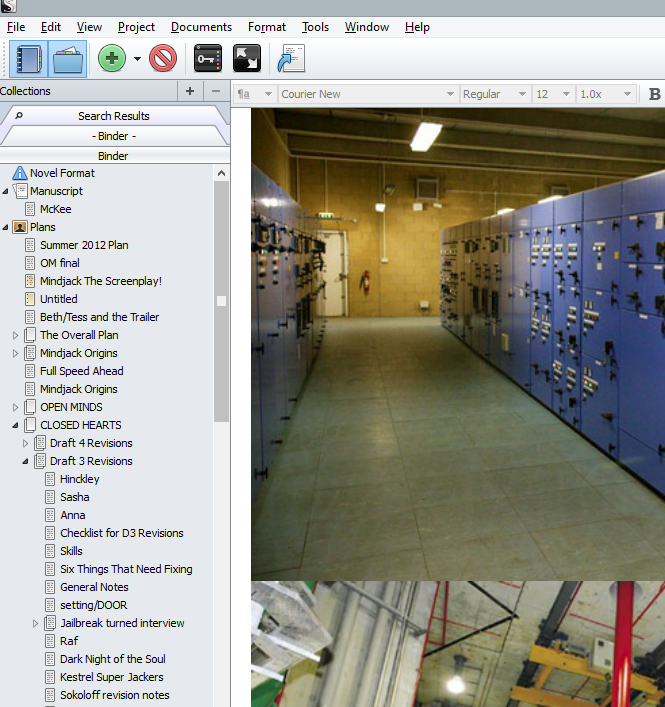
Task: Toggle bold text formatting
Action: tap(655, 94)
